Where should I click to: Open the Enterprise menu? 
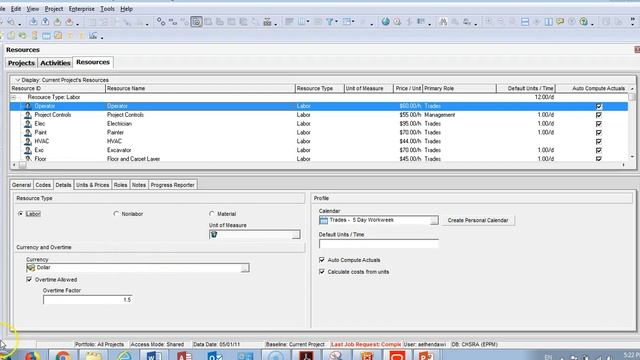coord(82,9)
